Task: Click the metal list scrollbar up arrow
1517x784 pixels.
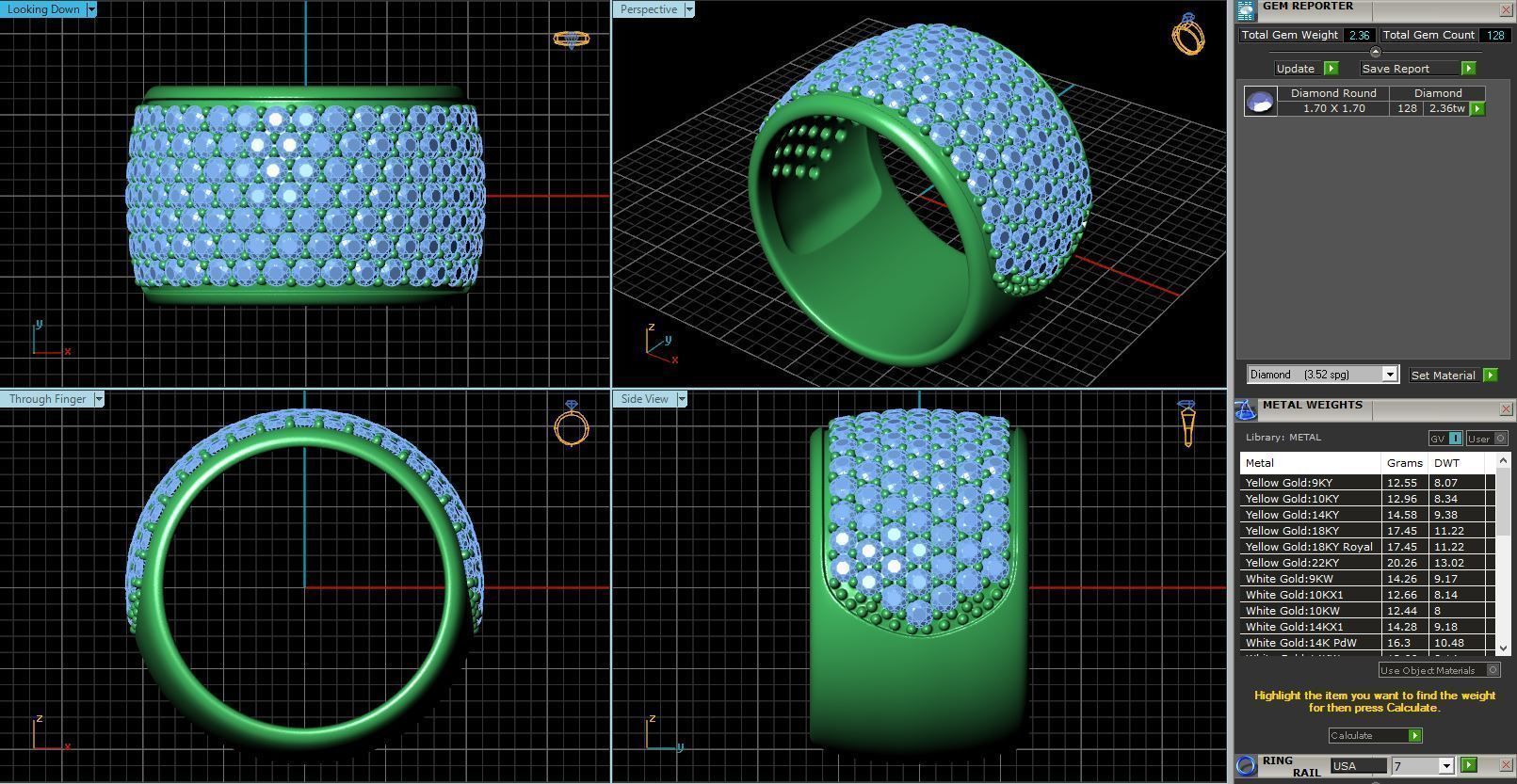Action: 1503,460
